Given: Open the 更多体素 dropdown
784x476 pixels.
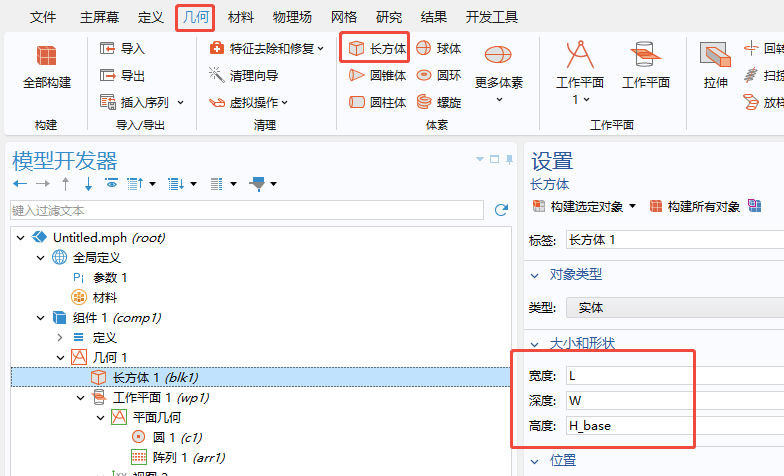Looking at the screenshot, I should 499,70.
